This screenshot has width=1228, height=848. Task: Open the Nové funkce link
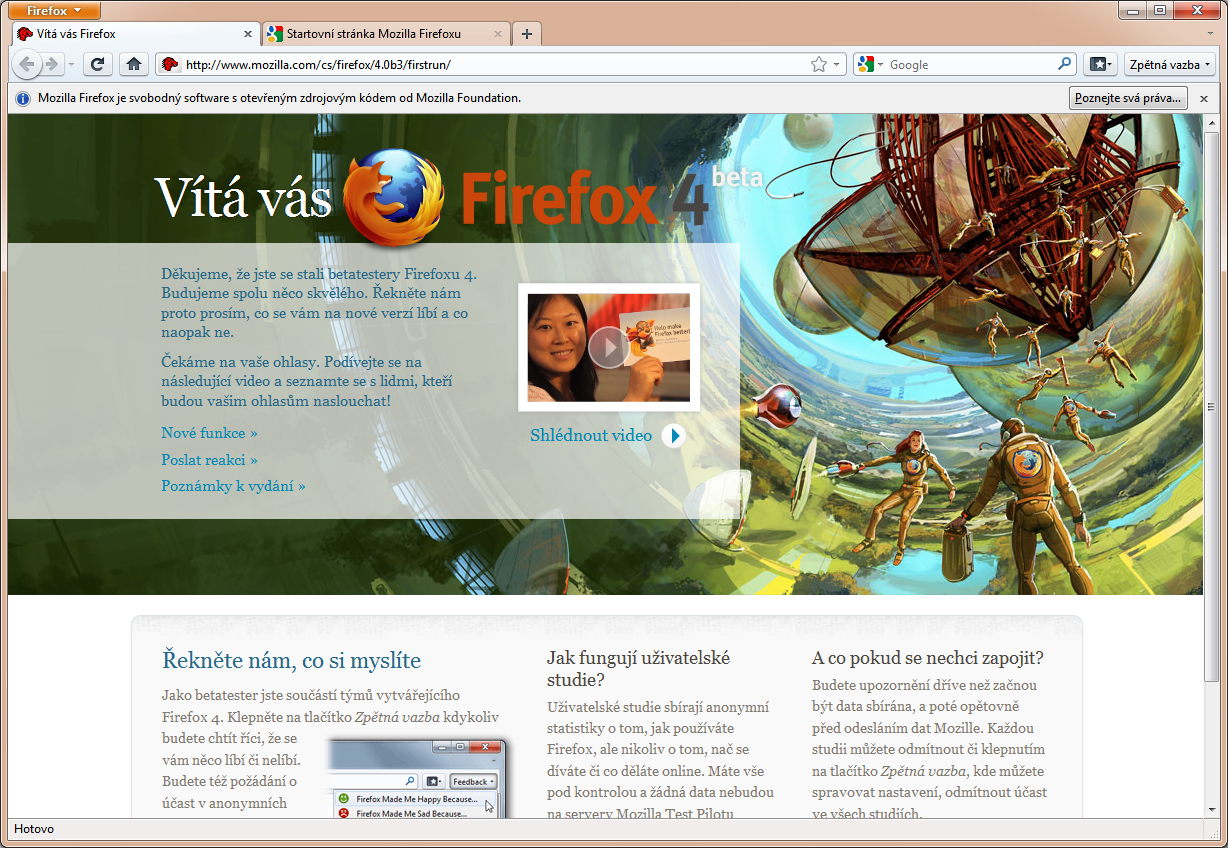pyautogui.click(x=209, y=433)
